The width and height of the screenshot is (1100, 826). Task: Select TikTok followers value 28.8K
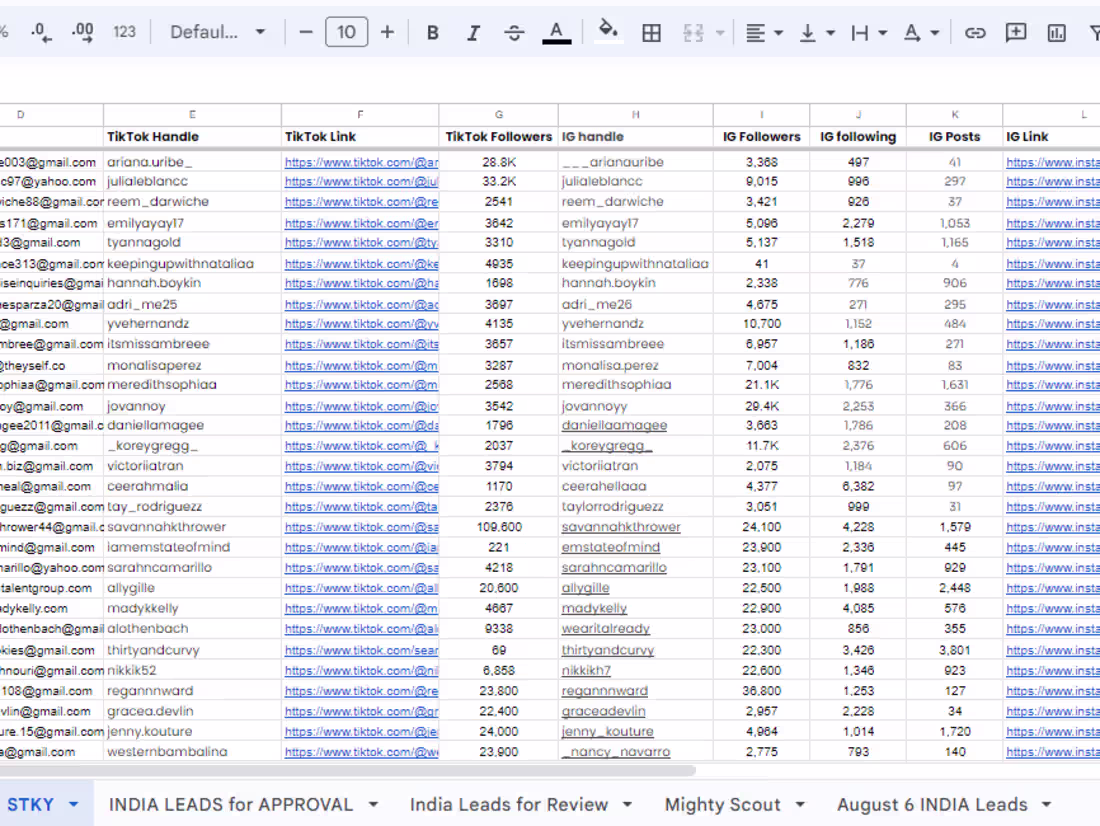tap(499, 162)
